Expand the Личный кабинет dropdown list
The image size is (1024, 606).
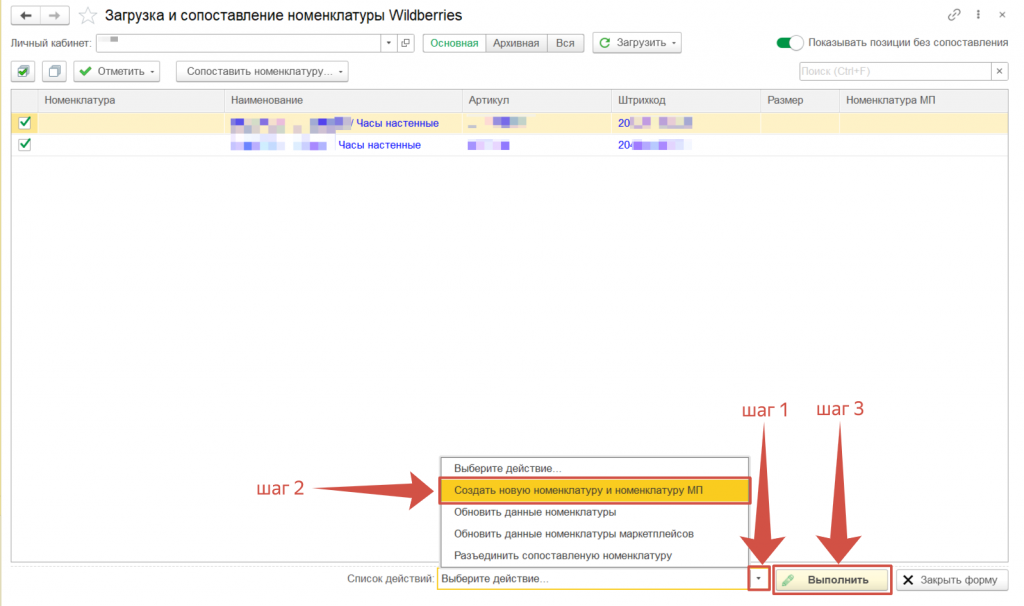point(388,43)
